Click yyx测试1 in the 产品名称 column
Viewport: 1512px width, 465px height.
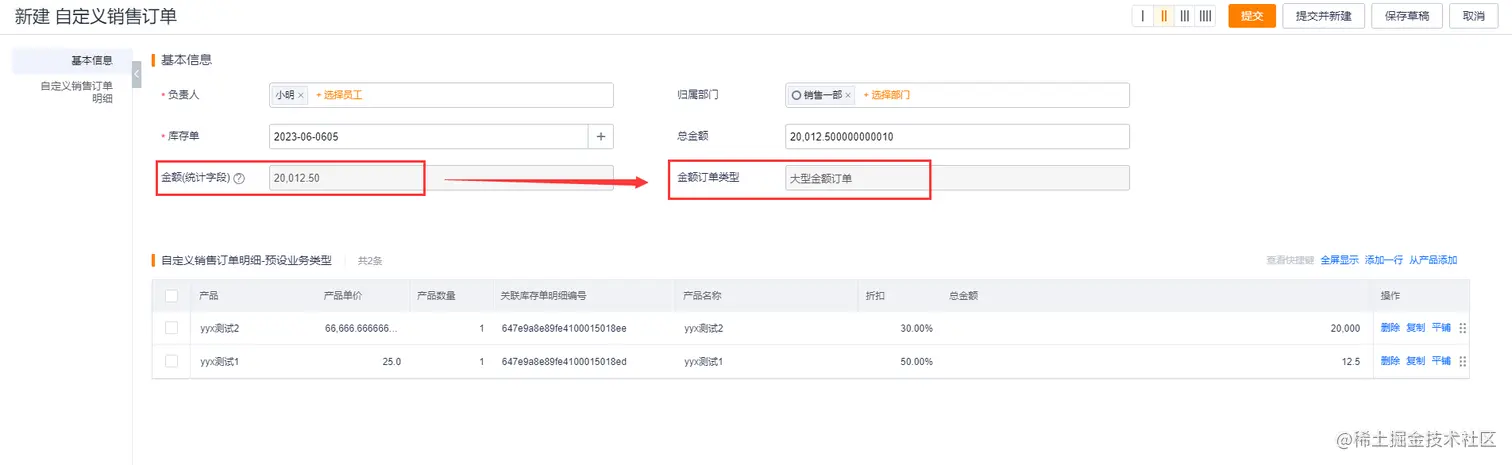pos(704,361)
